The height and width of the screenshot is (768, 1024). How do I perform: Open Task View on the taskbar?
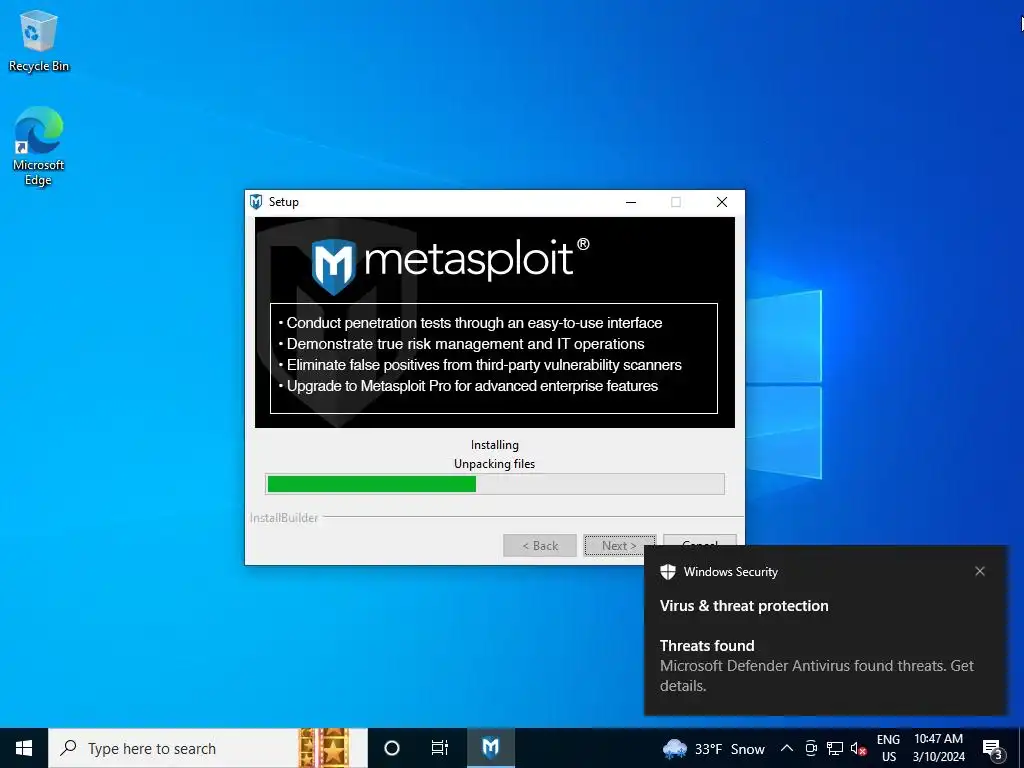(440, 748)
